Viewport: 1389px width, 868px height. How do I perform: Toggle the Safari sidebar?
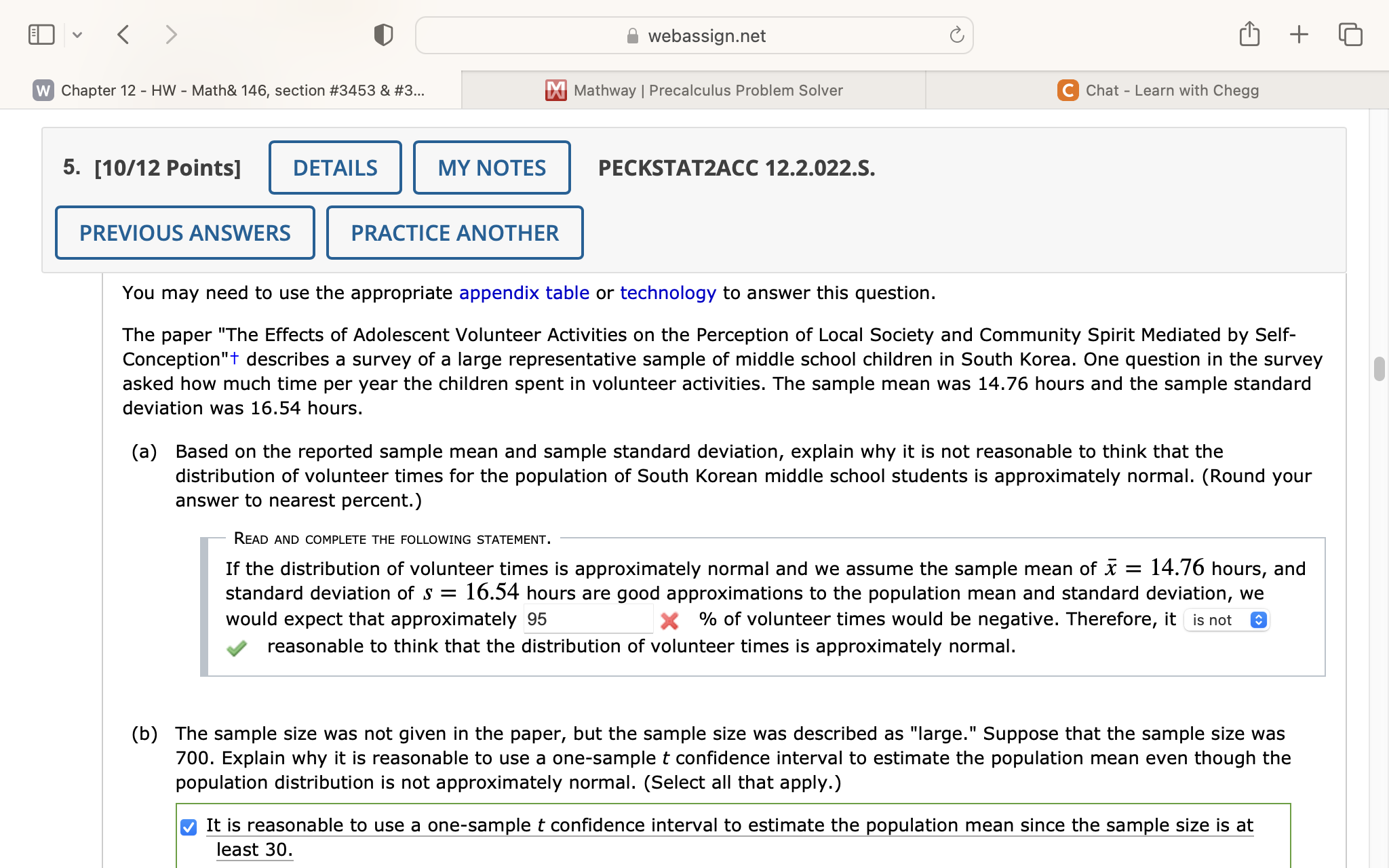pos(41,34)
